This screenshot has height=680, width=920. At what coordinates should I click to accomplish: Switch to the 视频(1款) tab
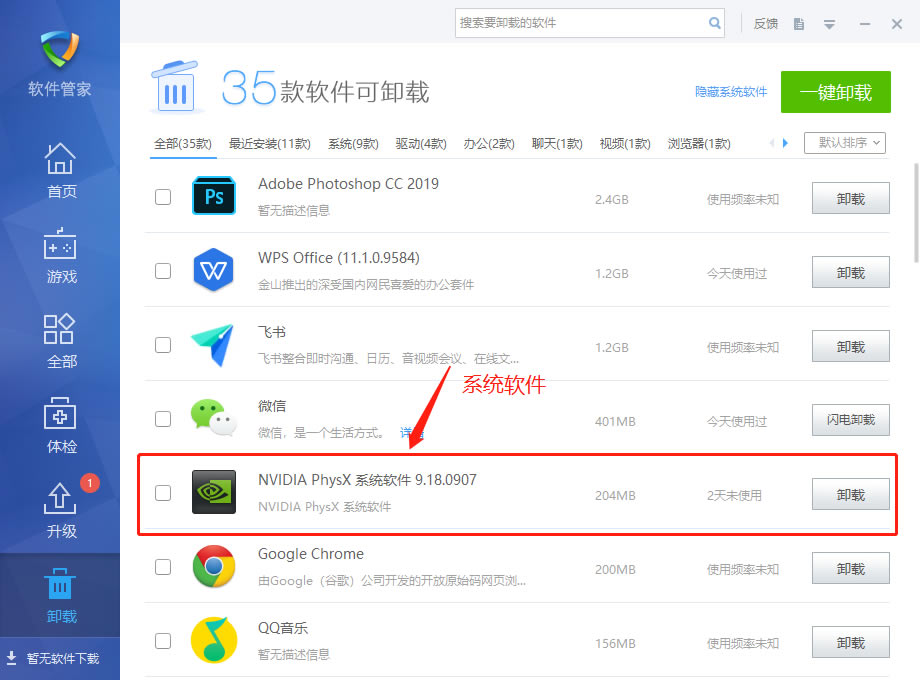point(625,144)
